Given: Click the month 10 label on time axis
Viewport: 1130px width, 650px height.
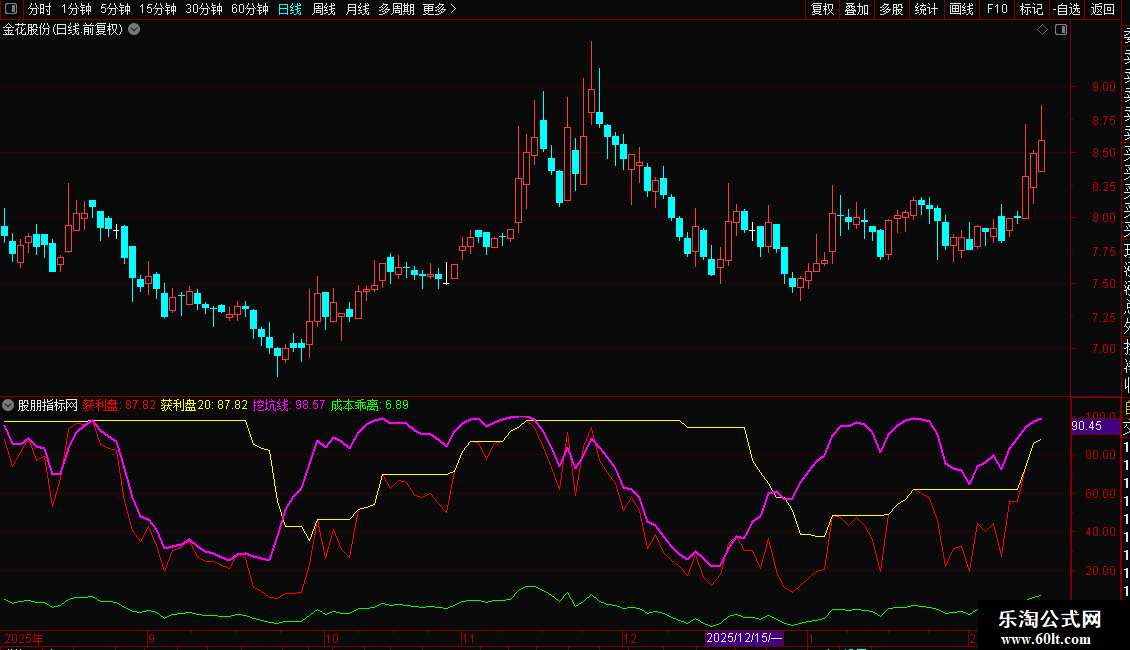Looking at the screenshot, I should [x=332, y=638].
